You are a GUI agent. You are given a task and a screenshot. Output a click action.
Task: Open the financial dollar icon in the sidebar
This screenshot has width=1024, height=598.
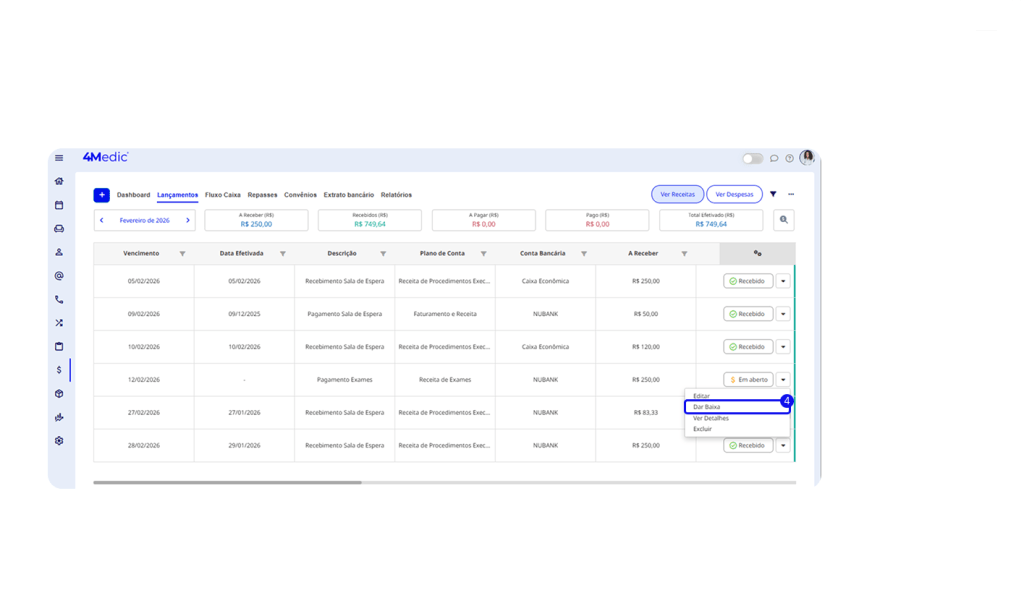(59, 370)
